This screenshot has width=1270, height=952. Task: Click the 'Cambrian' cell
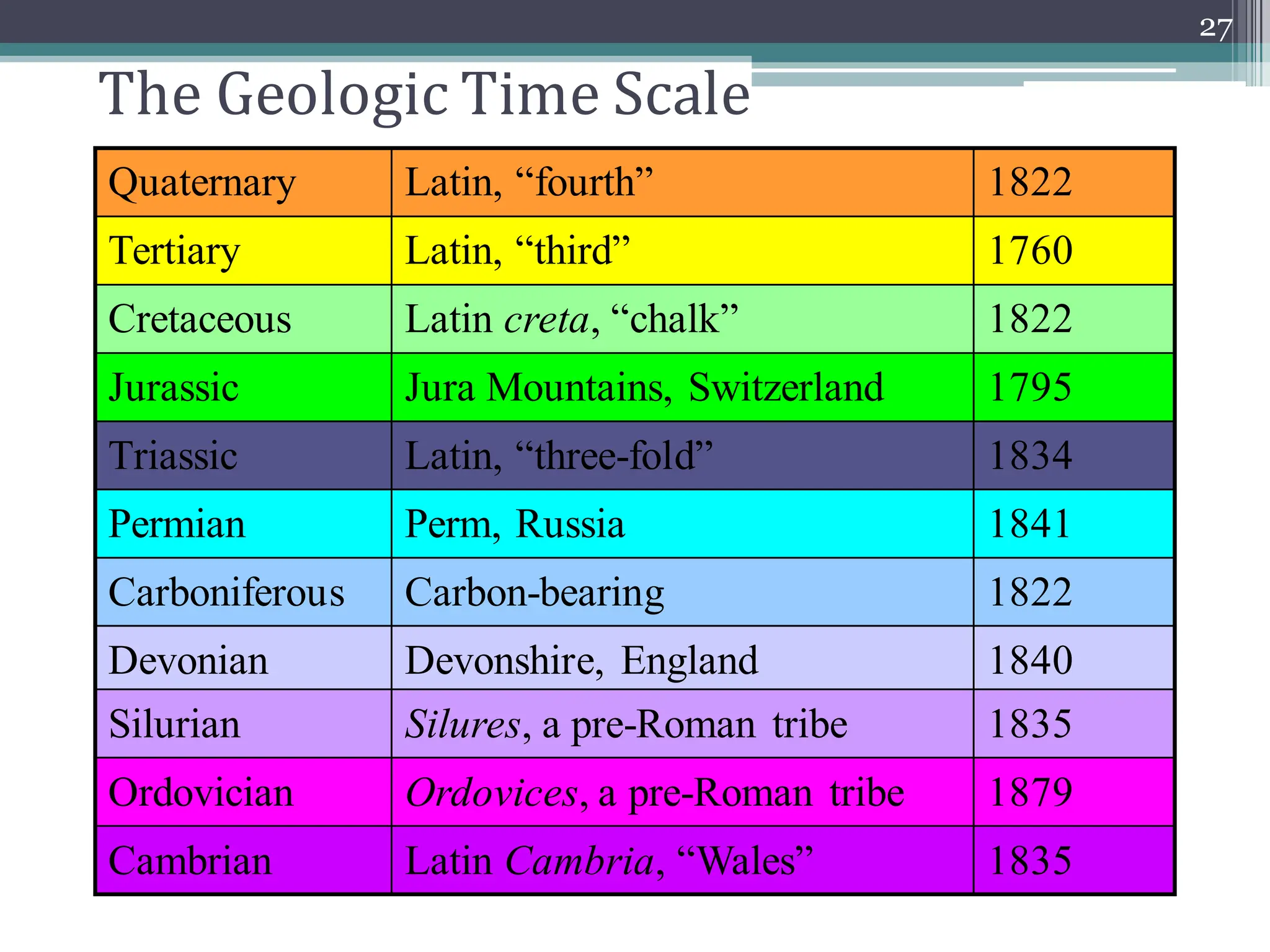pos(244,860)
